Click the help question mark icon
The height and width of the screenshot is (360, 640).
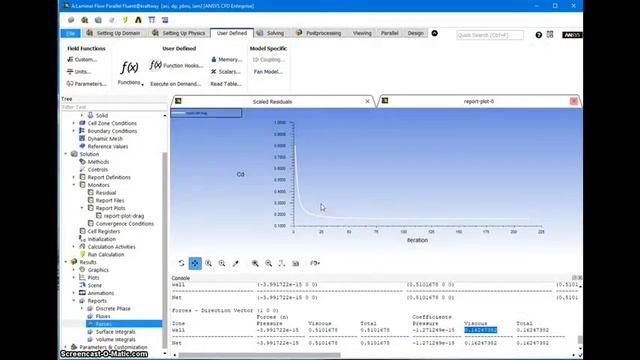[538, 35]
